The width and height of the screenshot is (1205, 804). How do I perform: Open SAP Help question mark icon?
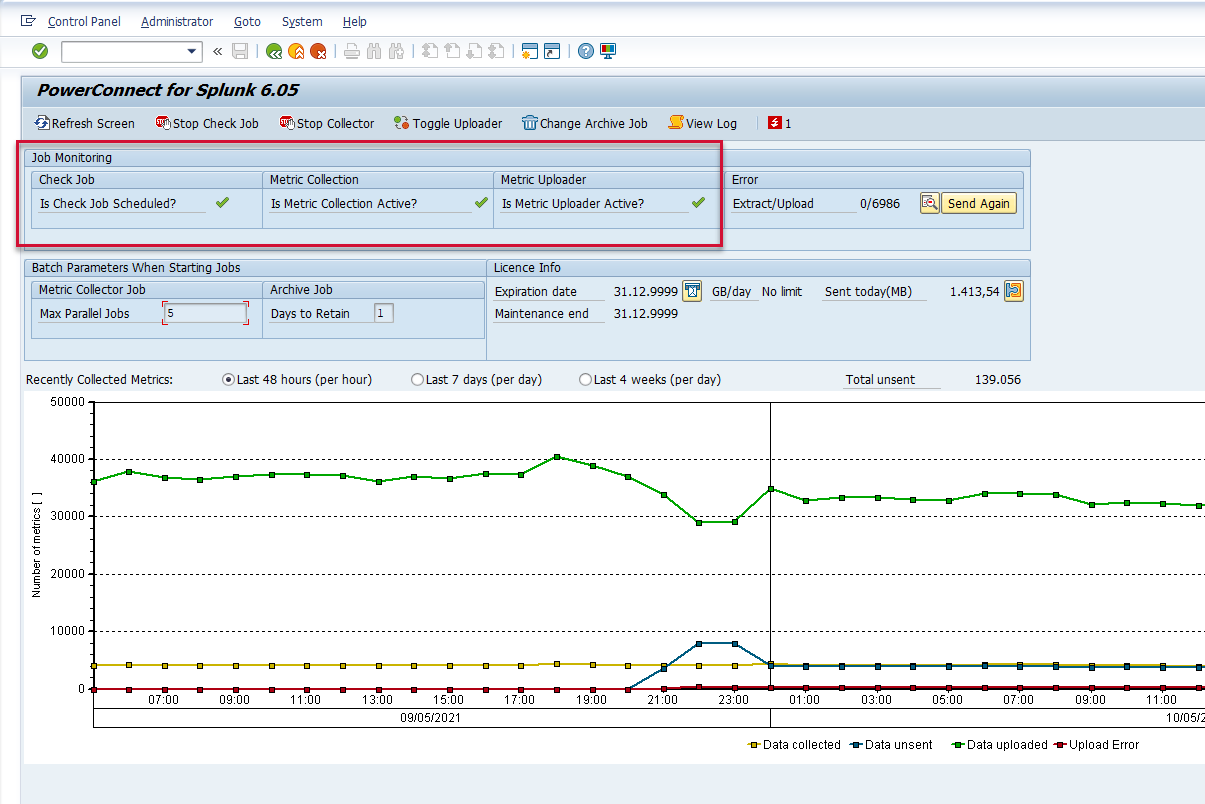586,51
